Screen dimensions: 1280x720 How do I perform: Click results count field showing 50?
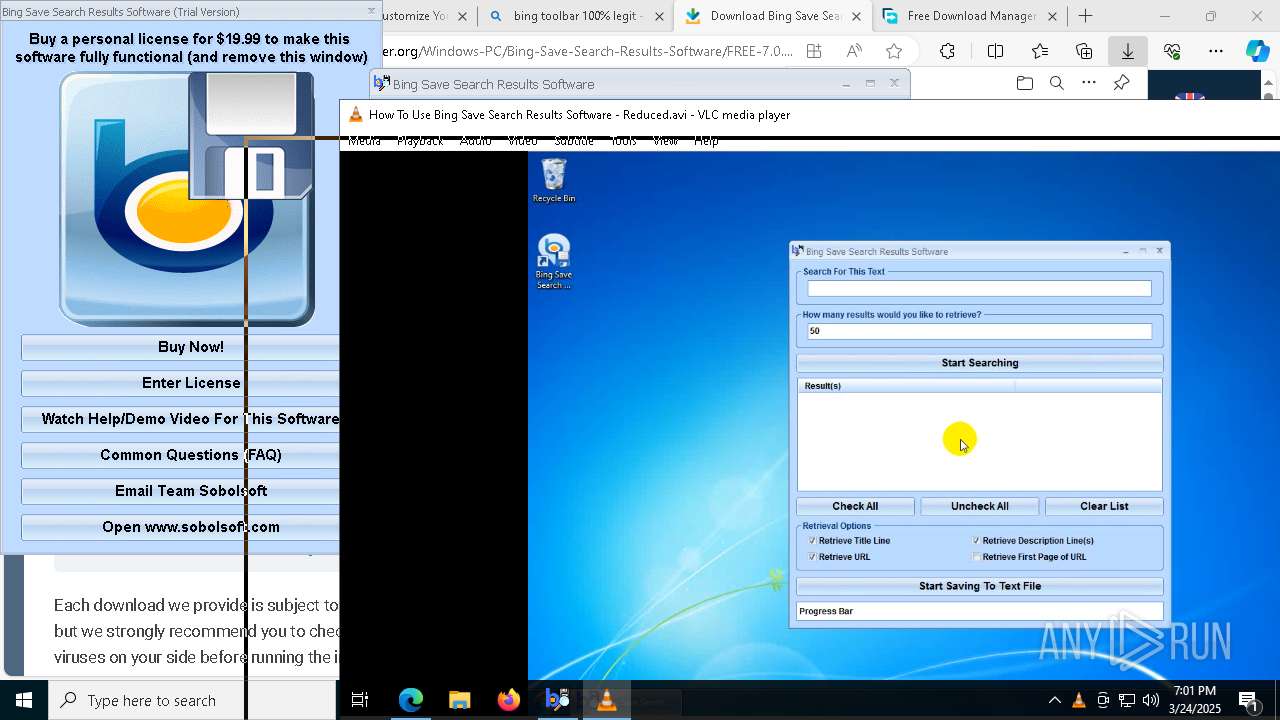pos(980,331)
